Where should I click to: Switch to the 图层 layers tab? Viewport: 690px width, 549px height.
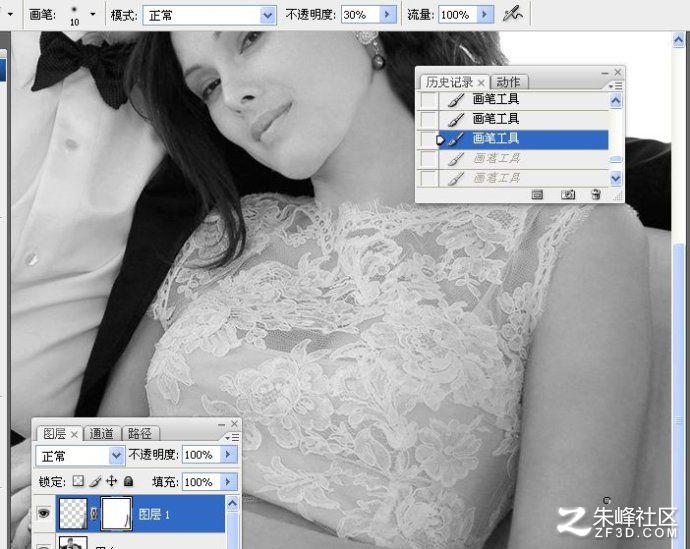[x=55, y=434]
